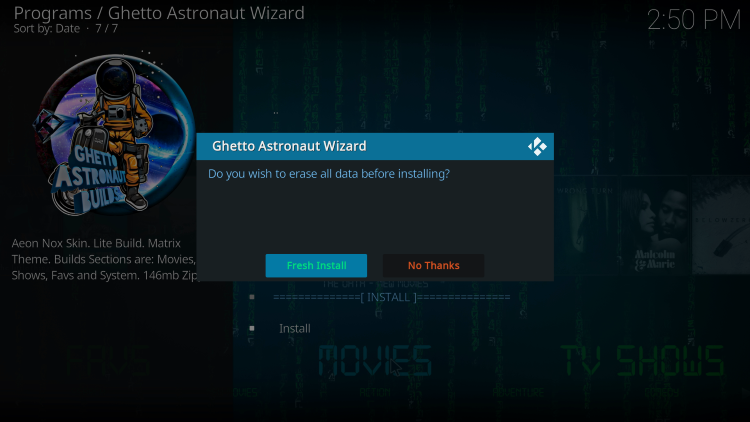This screenshot has height=422, width=750.
Task: Open the Malcolm & Marie poster
Action: coord(654,225)
